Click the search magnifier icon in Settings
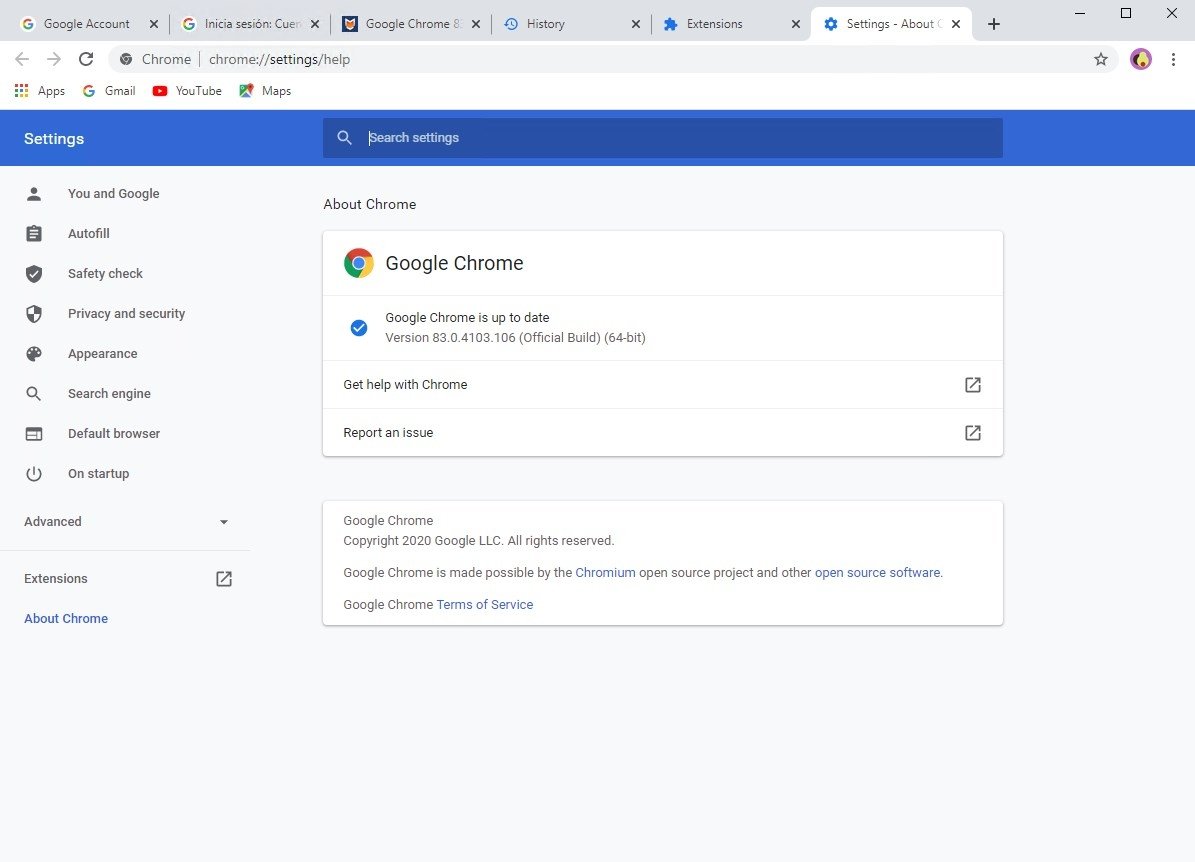This screenshot has height=862, width=1195. tap(344, 138)
